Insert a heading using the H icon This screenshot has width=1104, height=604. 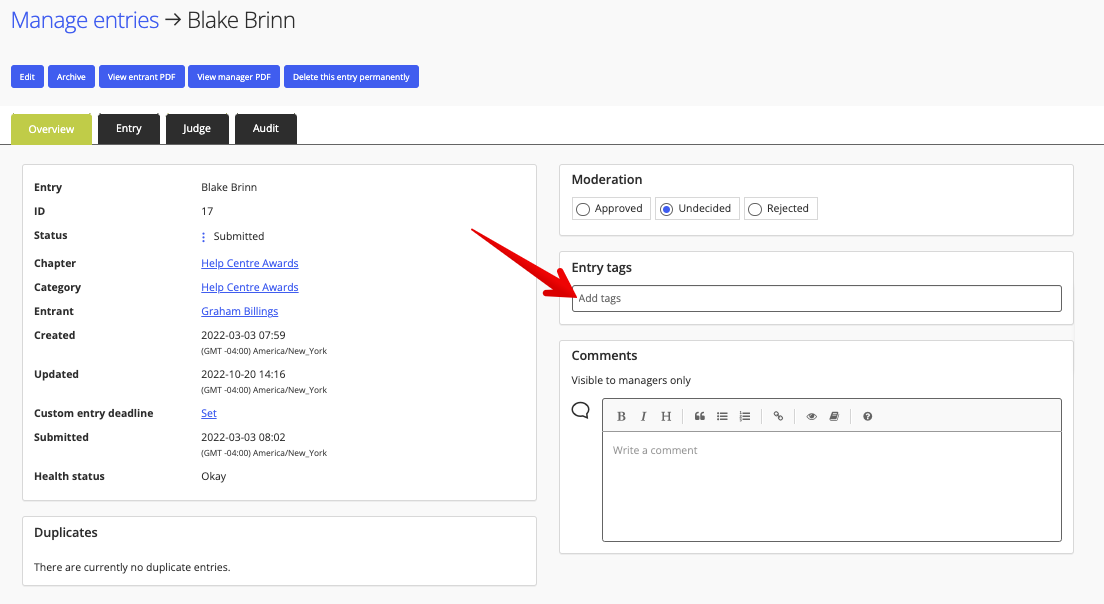tap(665, 416)
